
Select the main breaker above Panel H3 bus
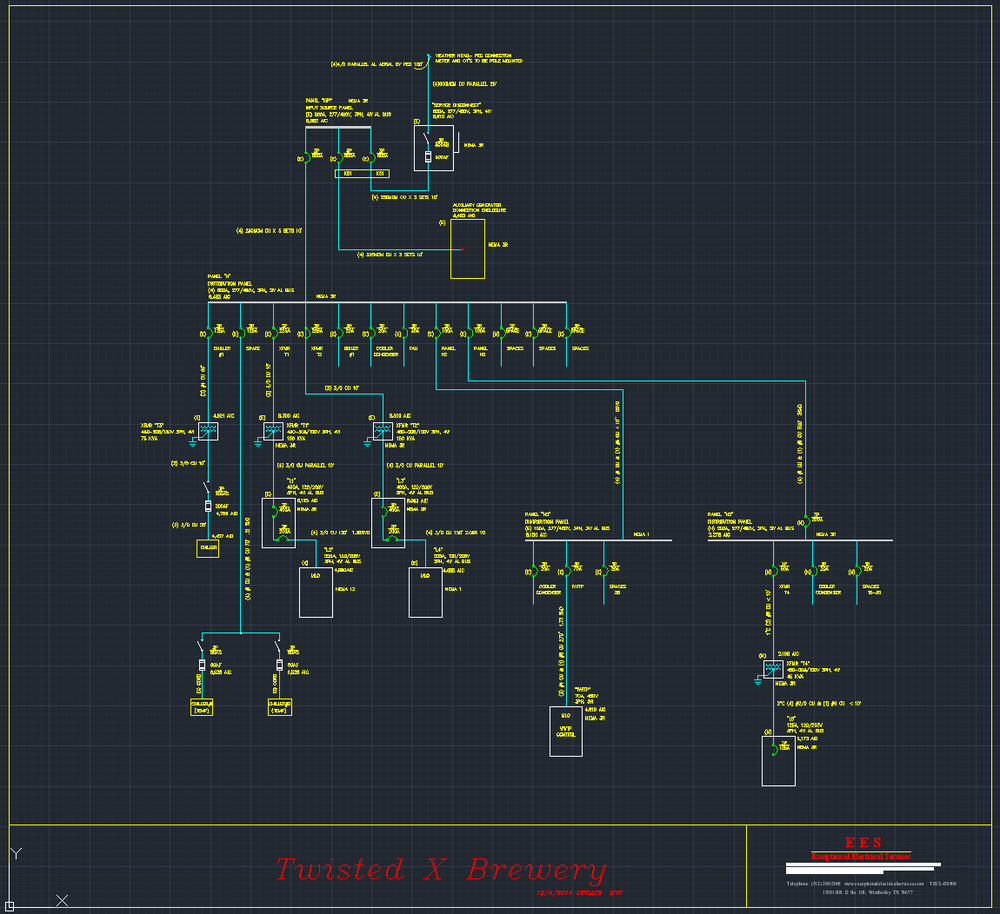coord(806,522)
